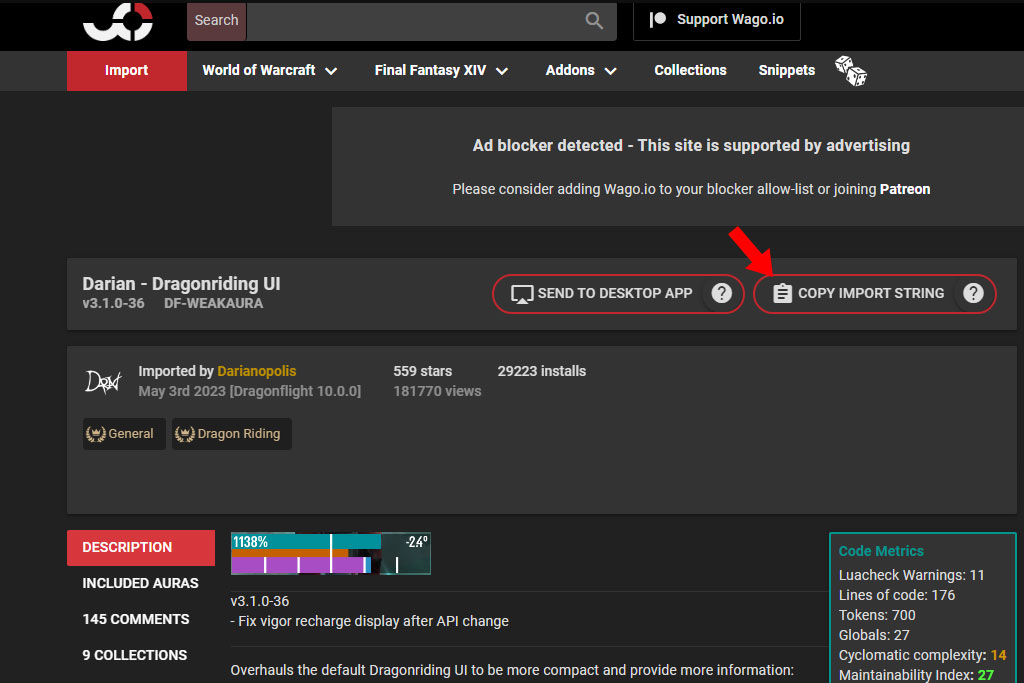Click the Dragonriding UI preview thumbnail
The width and height of the screenshot is (1024, 683).
[330, 554]
